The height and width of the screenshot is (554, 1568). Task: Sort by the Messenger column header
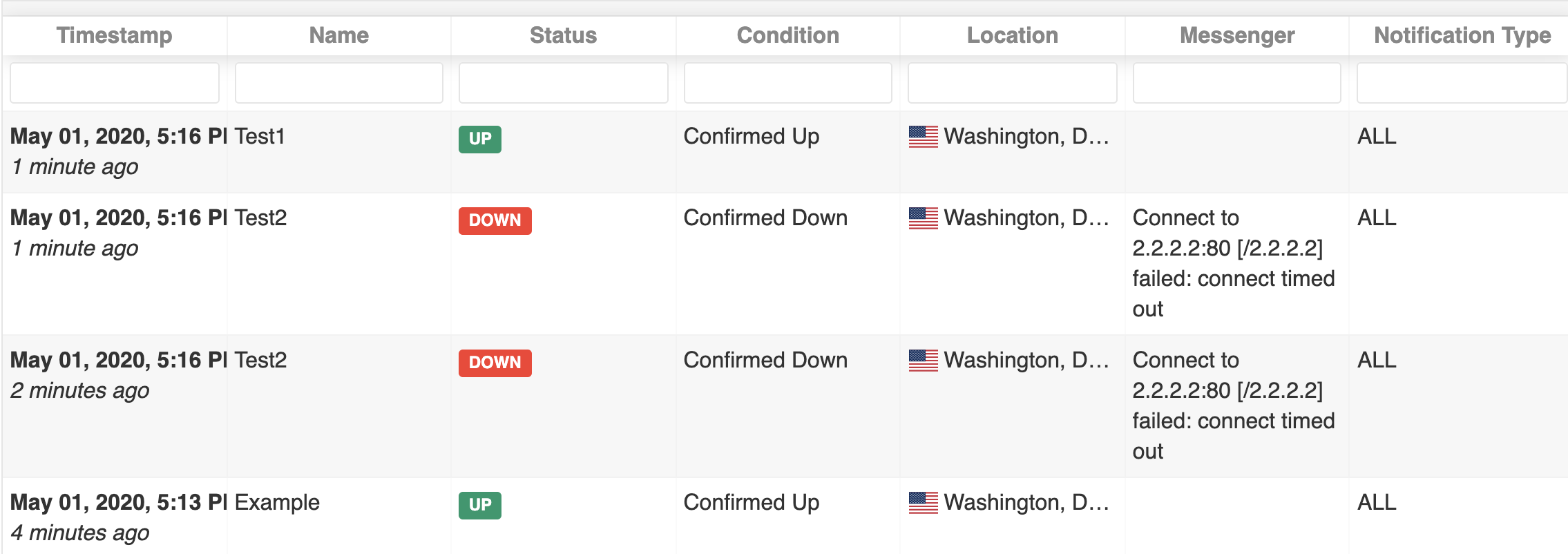pos(1237,35)
